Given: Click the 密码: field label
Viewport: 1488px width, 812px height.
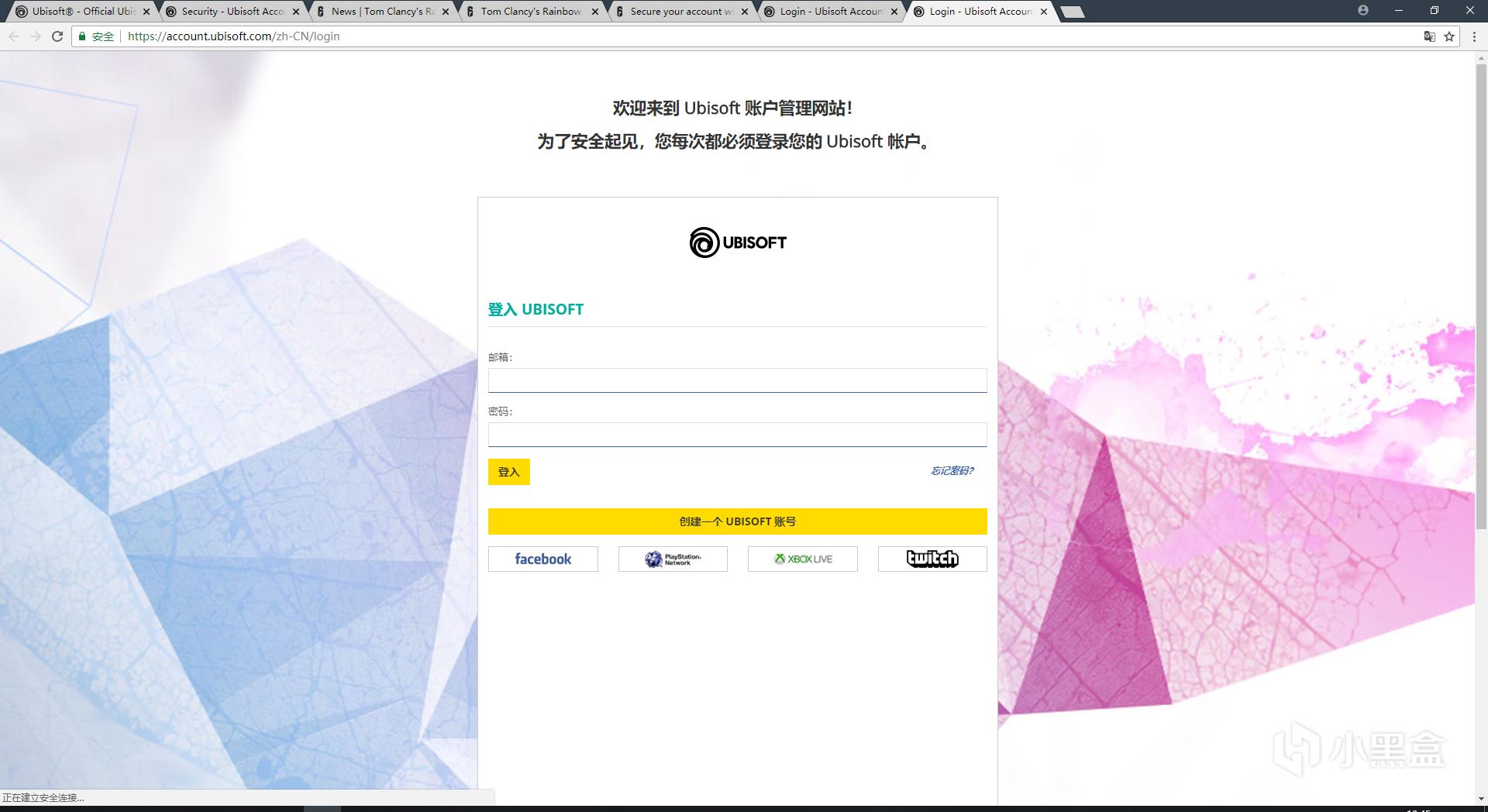Looking at the screenshot, I should (x=501, y=411).
